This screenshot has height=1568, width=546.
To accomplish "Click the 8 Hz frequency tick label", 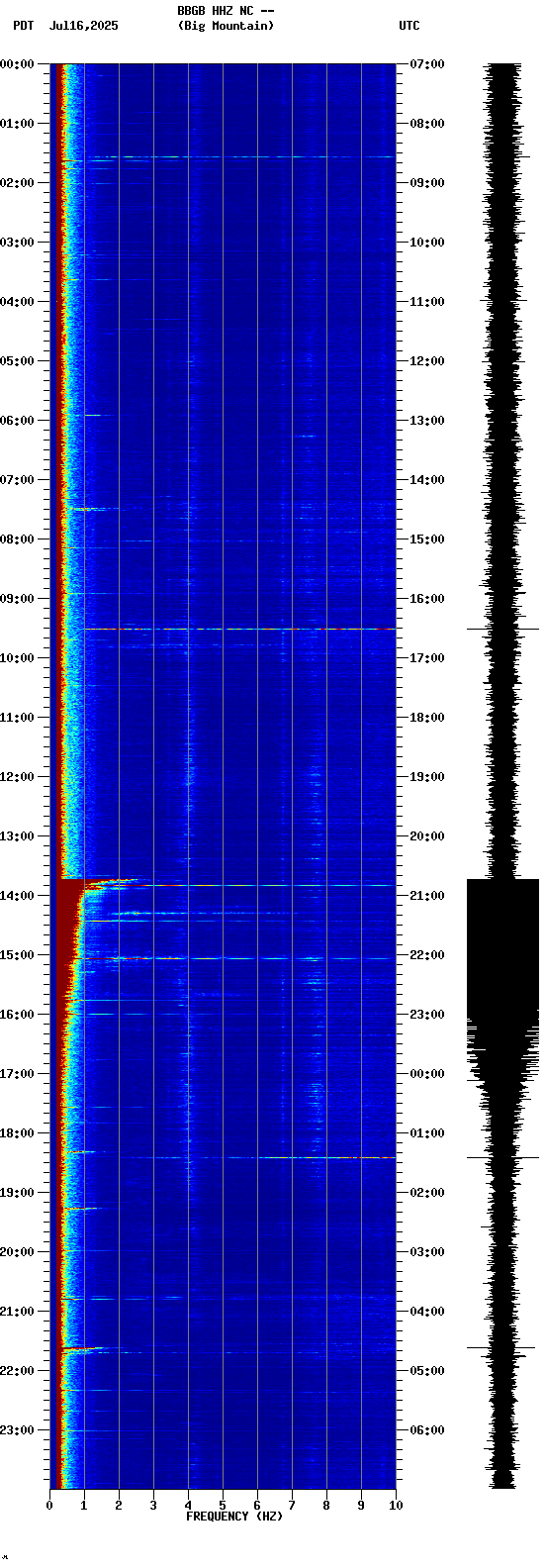I will coord(326,1506).
